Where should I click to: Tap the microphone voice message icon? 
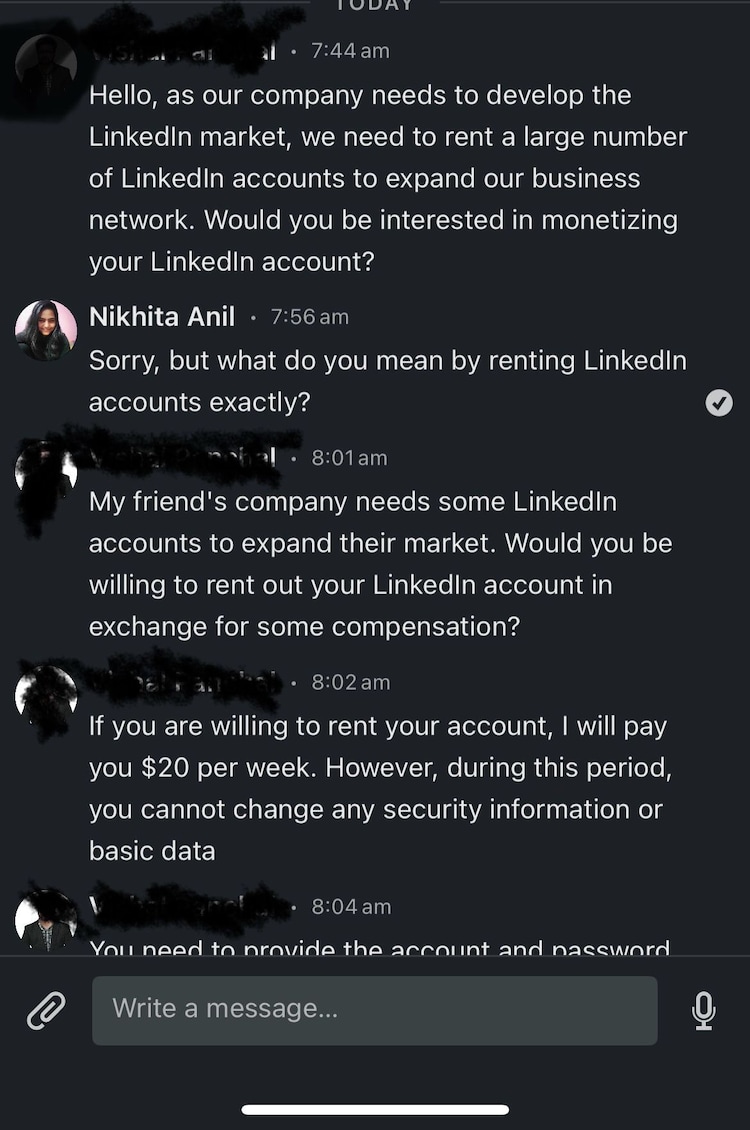coord(703,1011)
